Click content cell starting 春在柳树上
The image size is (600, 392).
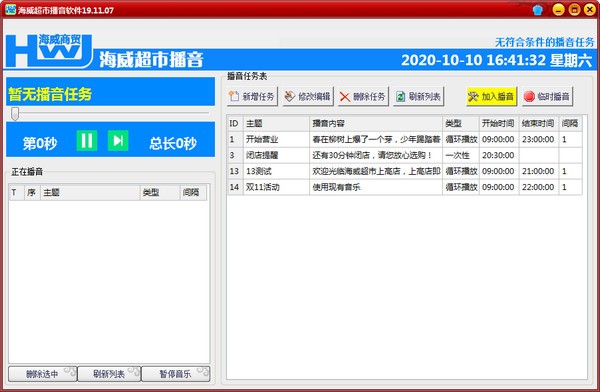point(376,139)
